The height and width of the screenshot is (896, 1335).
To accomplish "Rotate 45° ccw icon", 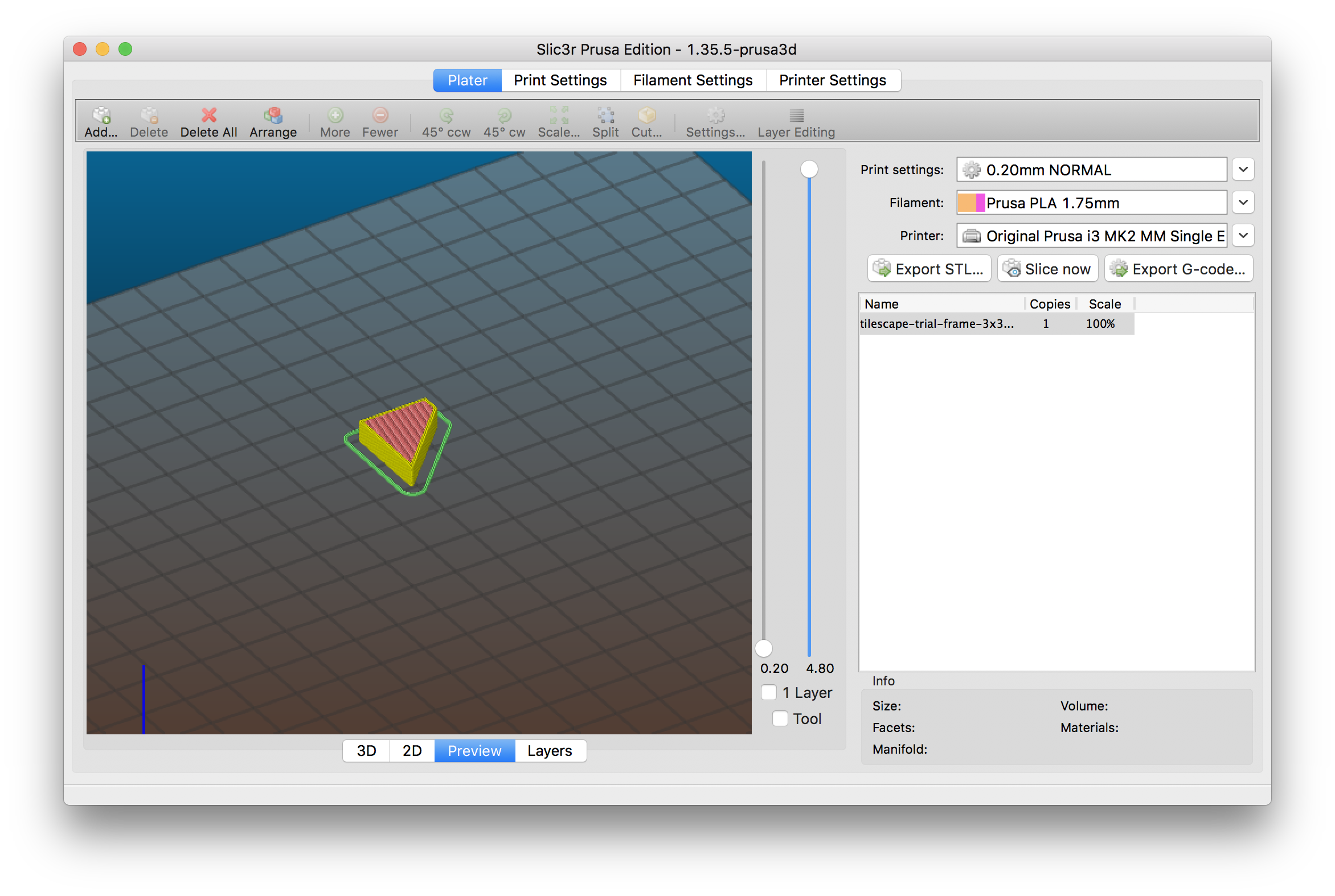I will click(x=446, y=116).
